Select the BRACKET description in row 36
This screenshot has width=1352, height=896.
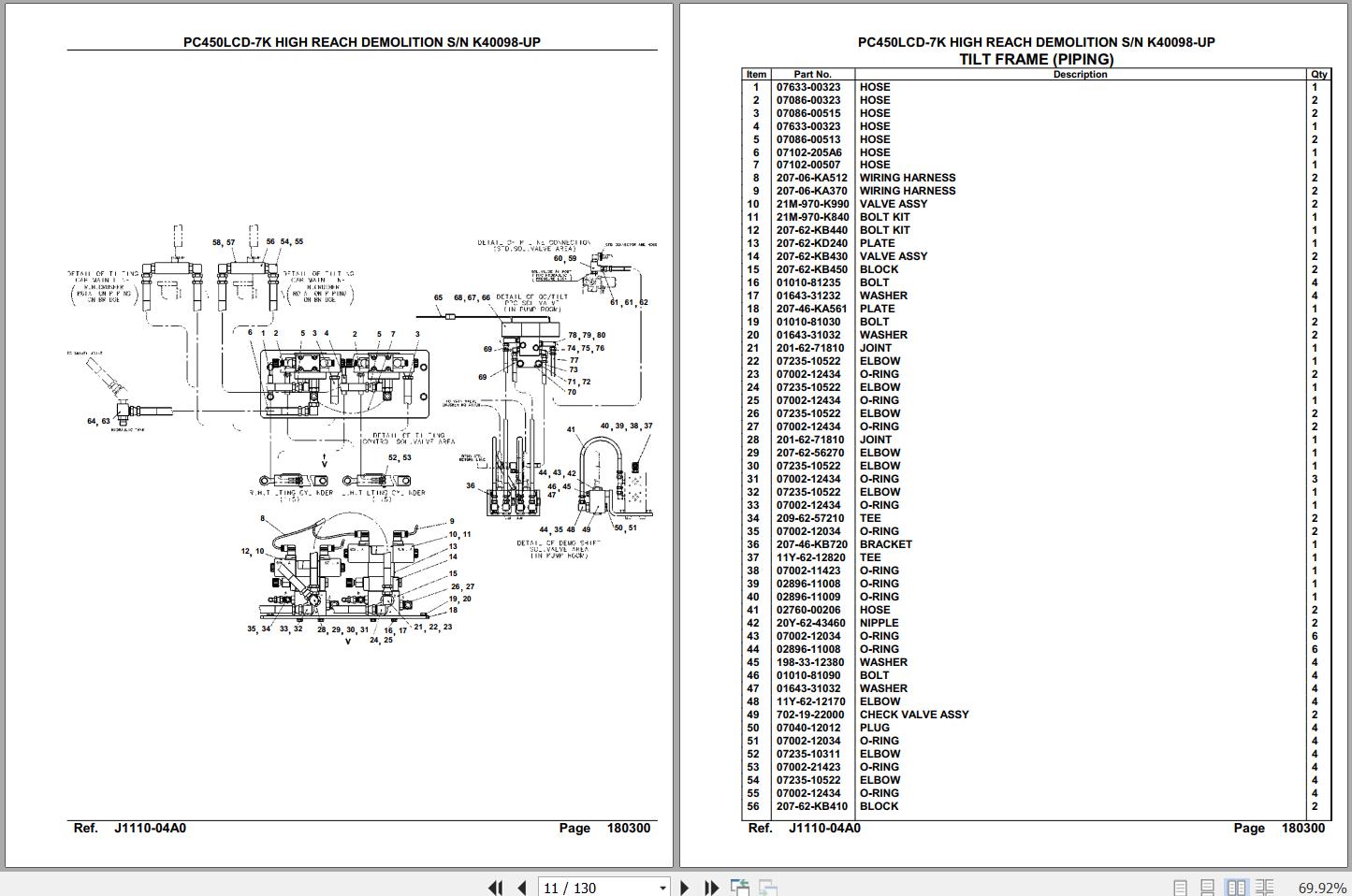click(885, 544)
